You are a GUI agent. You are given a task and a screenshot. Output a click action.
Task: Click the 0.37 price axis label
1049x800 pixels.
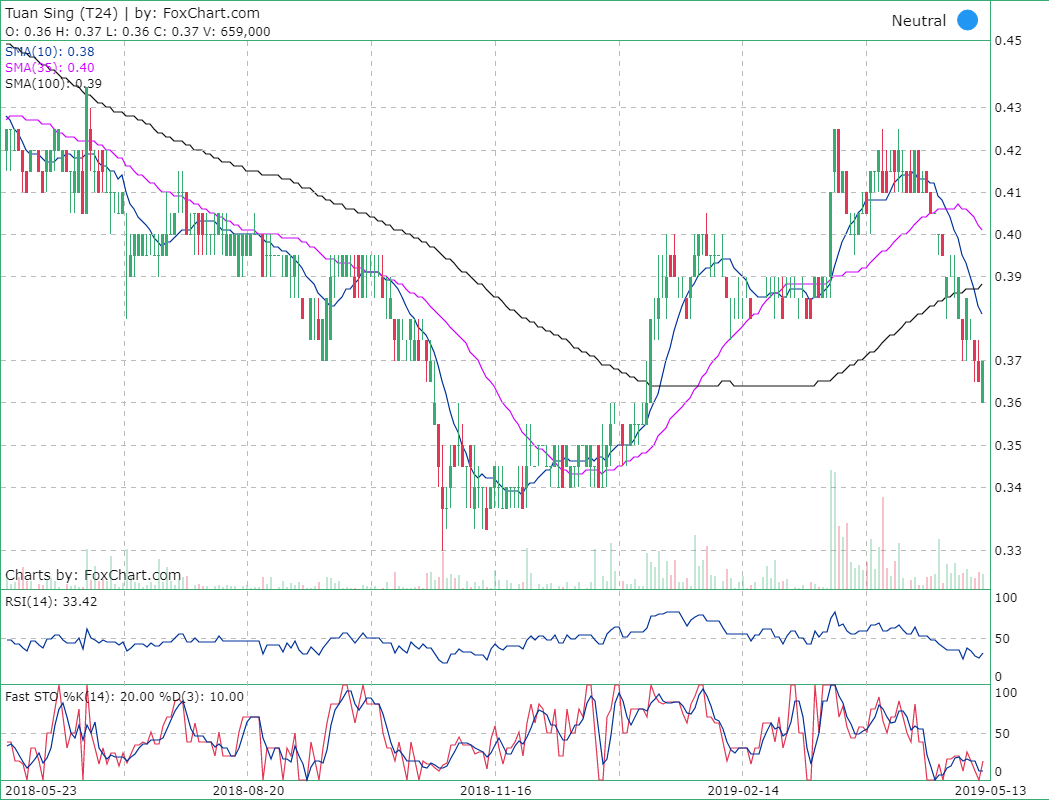point(1007,360)
